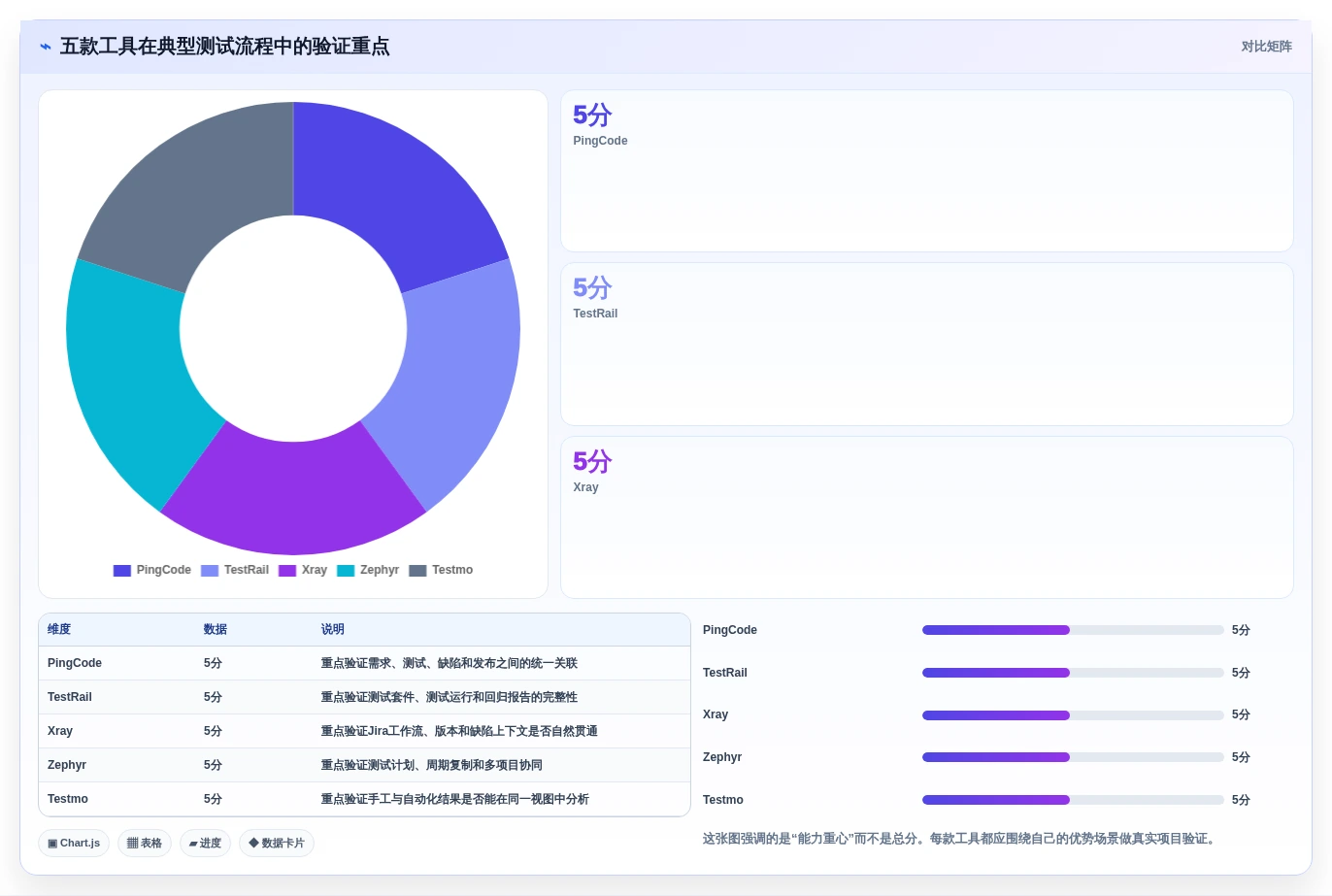
Task: Click the 说明 column header
Action: (x=333, y=630)
